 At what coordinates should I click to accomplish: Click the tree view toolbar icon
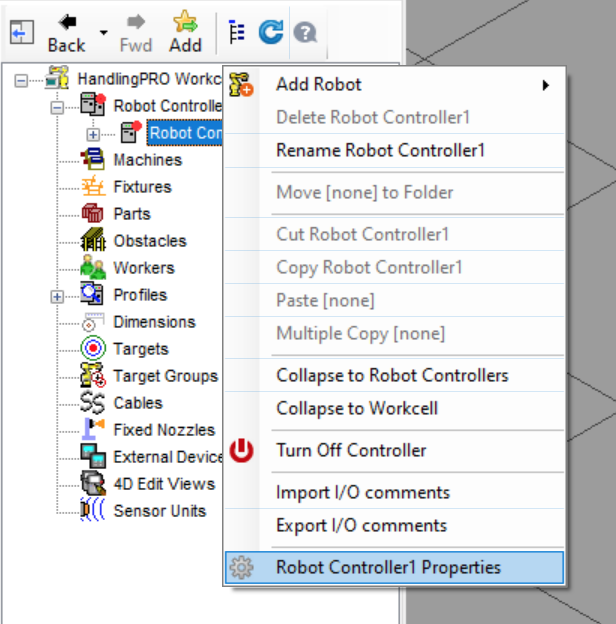point(237,32)
